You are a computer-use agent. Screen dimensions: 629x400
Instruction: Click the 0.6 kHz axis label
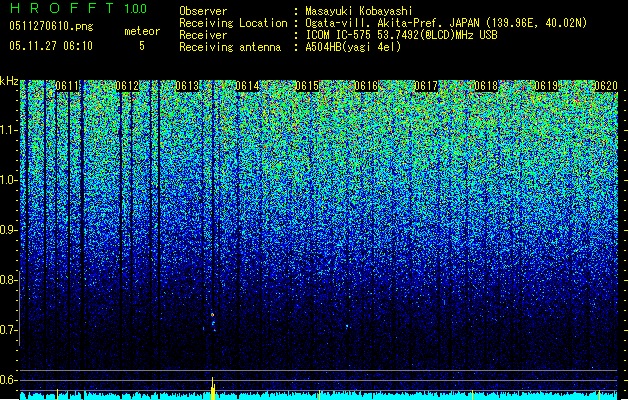coord(8,380)
